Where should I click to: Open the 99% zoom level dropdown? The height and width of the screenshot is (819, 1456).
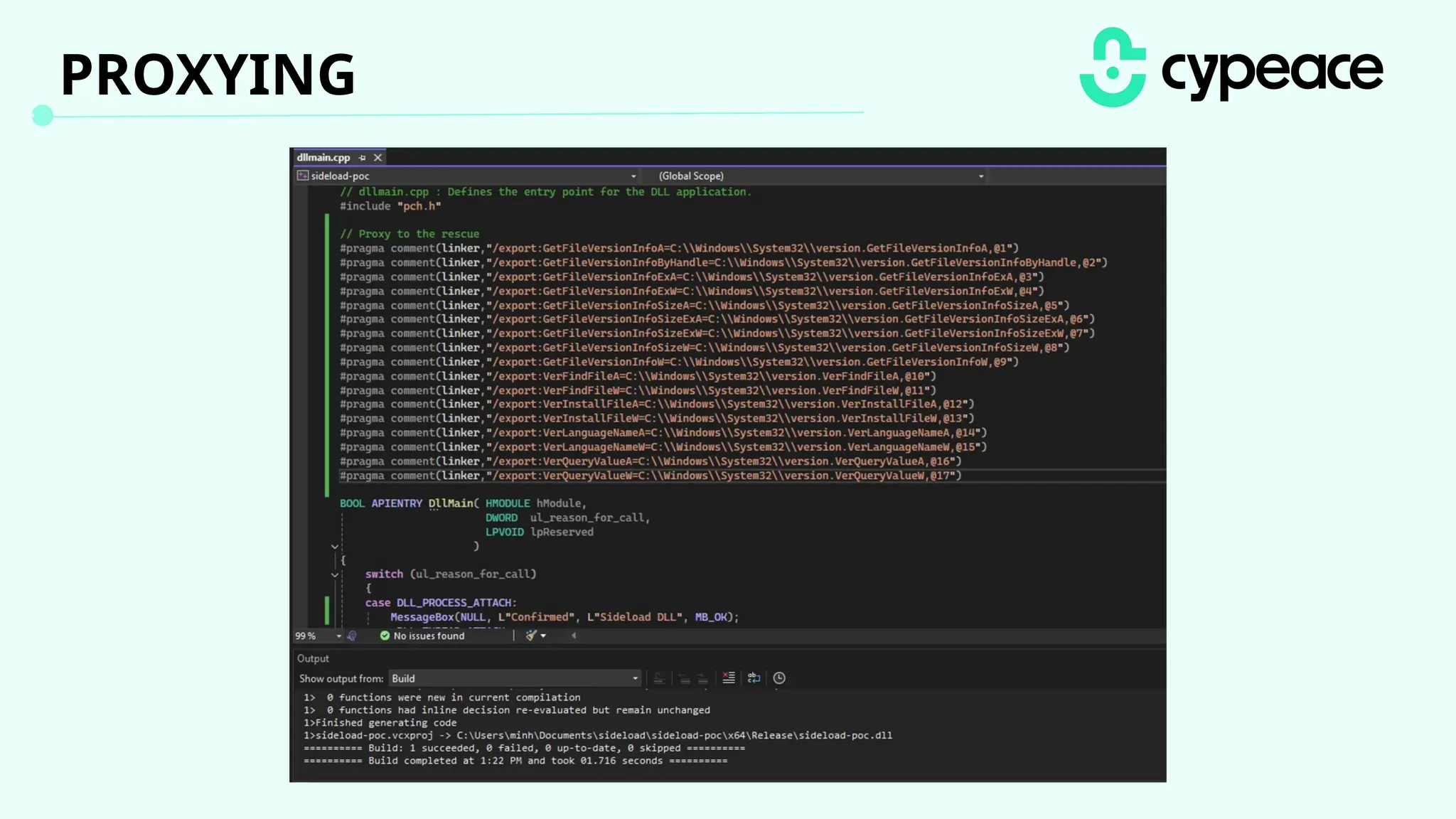338,636
